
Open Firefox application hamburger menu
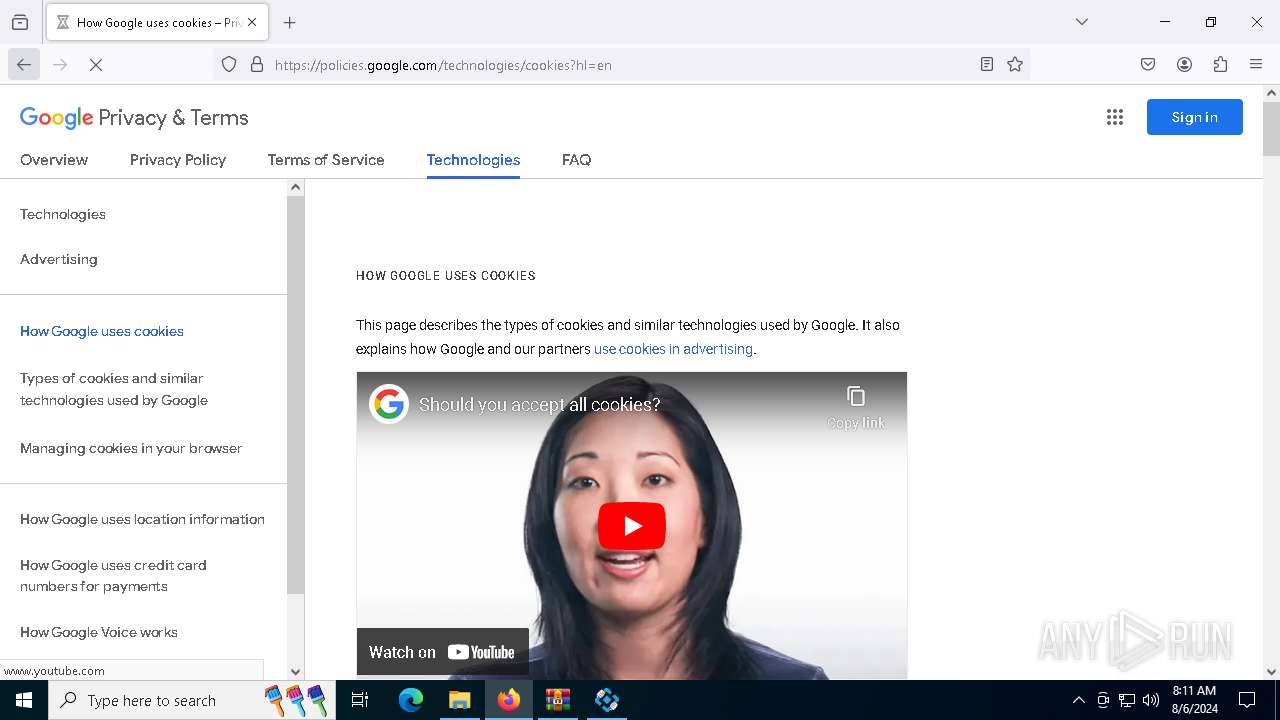click(x=1256, y=65)
